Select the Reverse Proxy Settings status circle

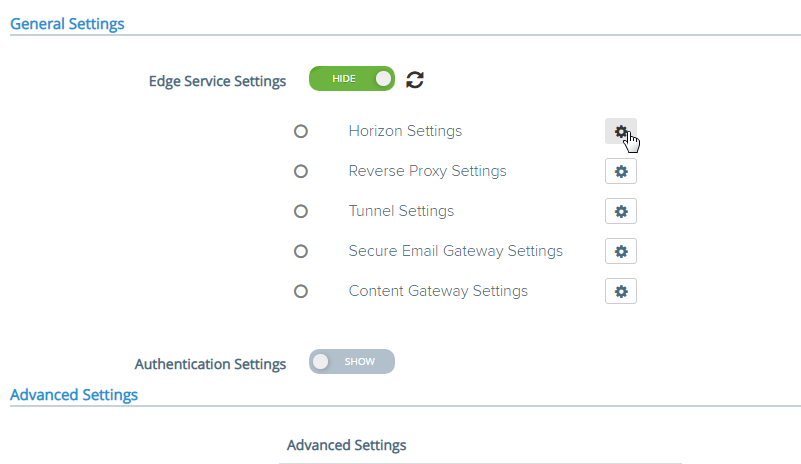301,171
